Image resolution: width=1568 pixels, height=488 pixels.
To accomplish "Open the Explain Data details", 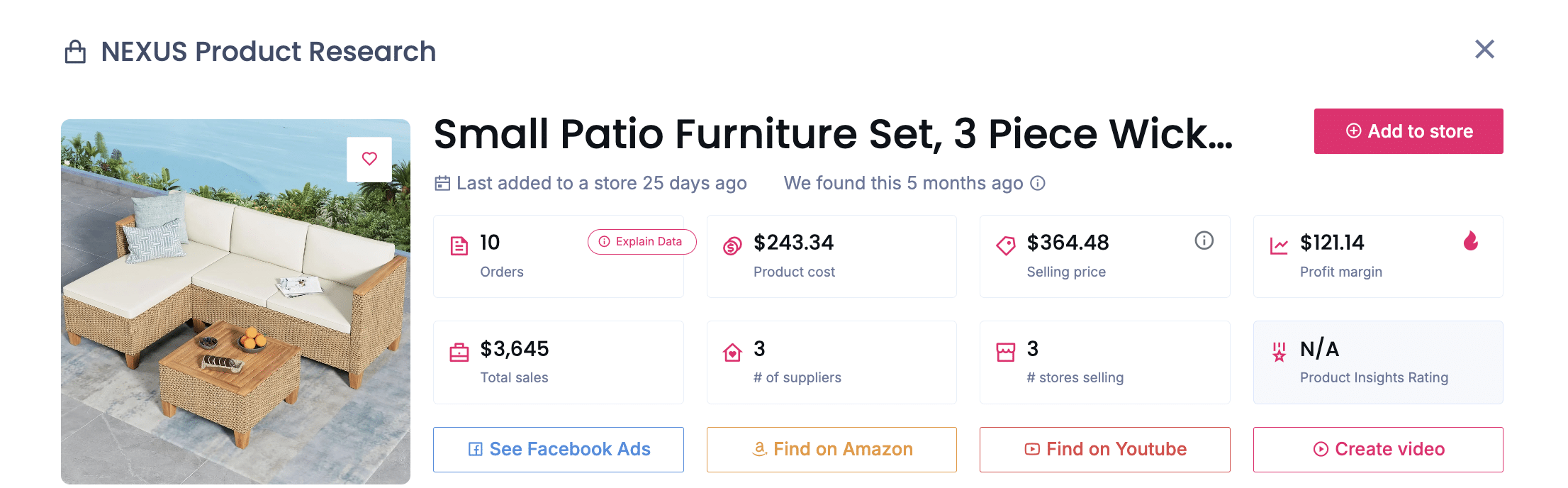I will (x=642, y=241).
